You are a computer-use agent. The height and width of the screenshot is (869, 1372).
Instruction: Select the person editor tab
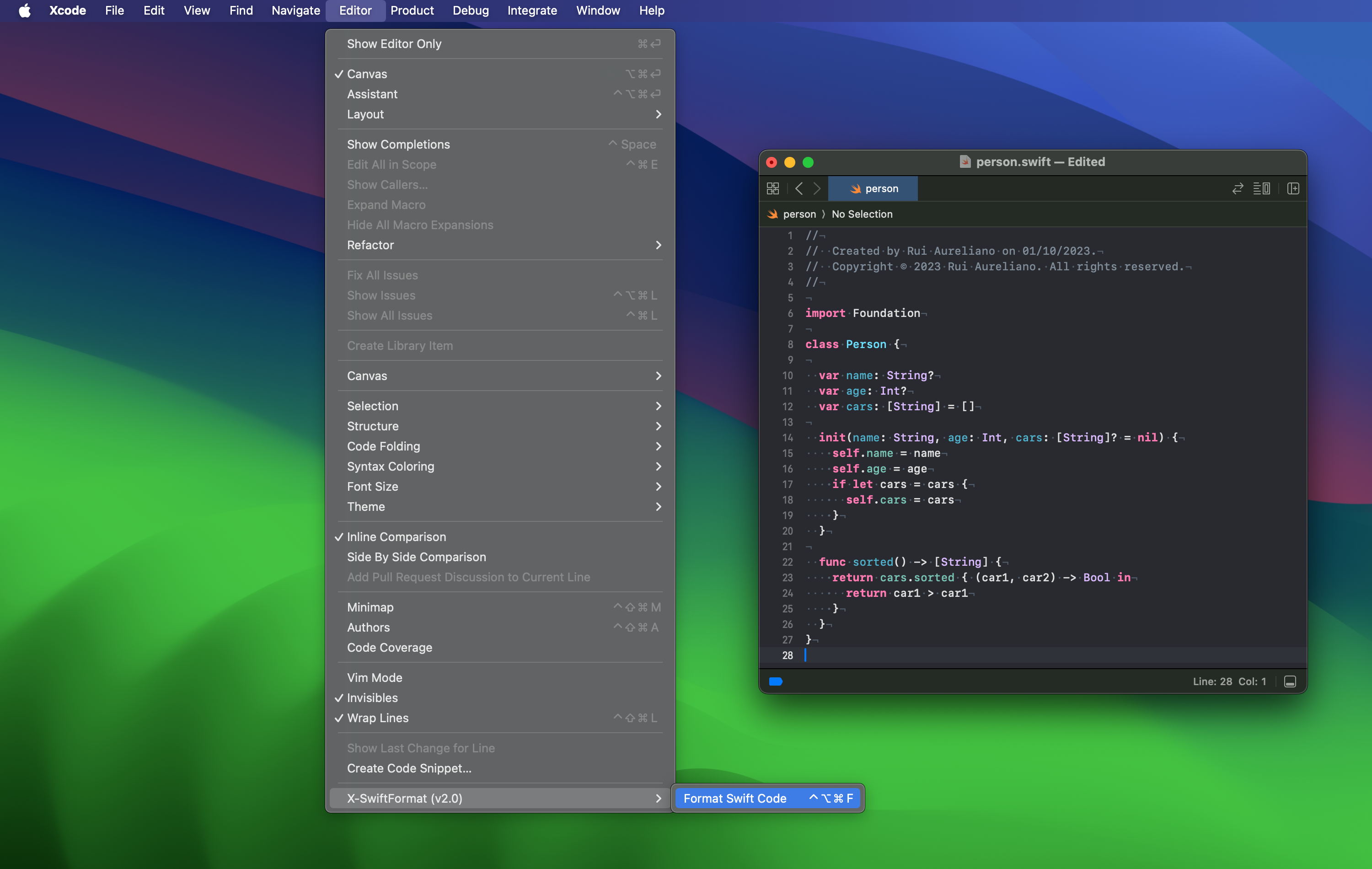[873, 188]
